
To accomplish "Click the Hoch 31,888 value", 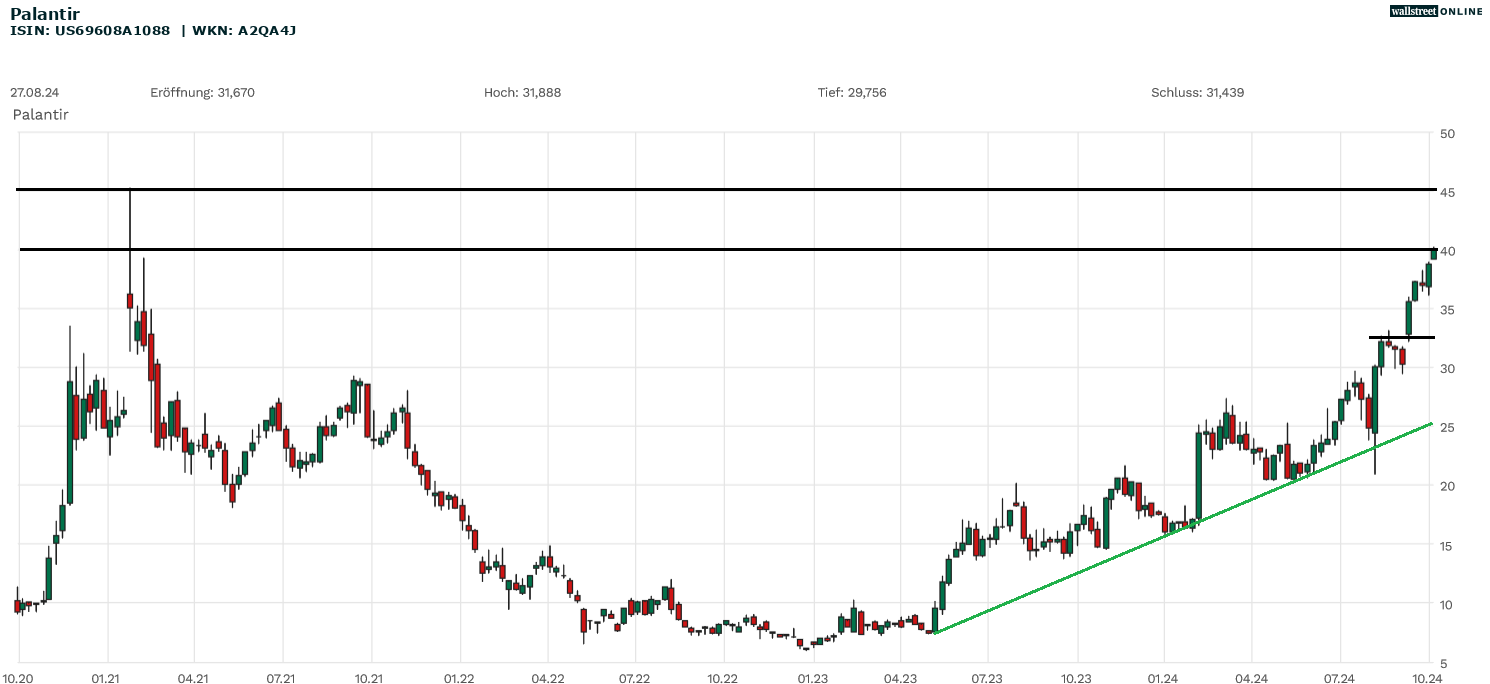I will tap(522, 92).
